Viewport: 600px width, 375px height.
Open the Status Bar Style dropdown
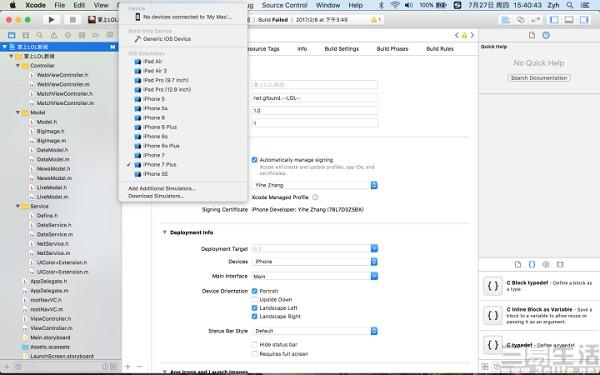pos(315,331)
